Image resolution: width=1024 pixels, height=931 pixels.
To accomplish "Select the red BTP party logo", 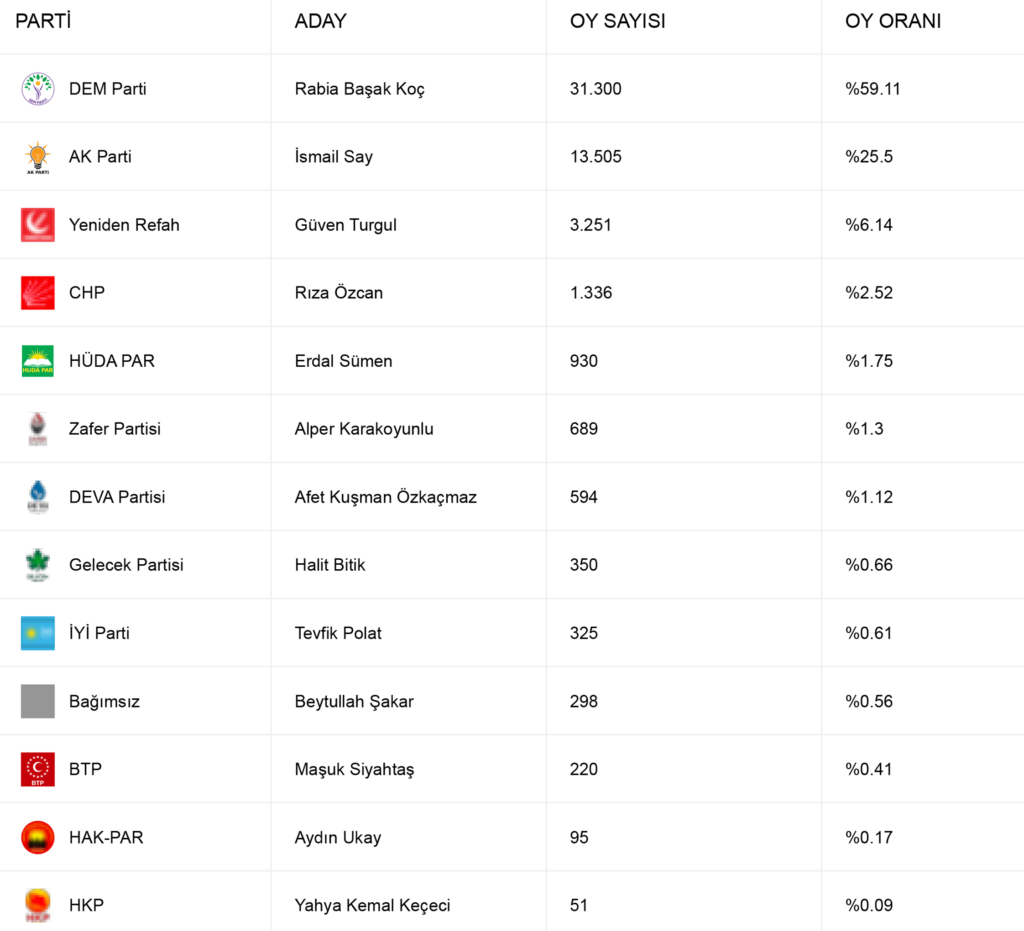I will click(38, 769).
